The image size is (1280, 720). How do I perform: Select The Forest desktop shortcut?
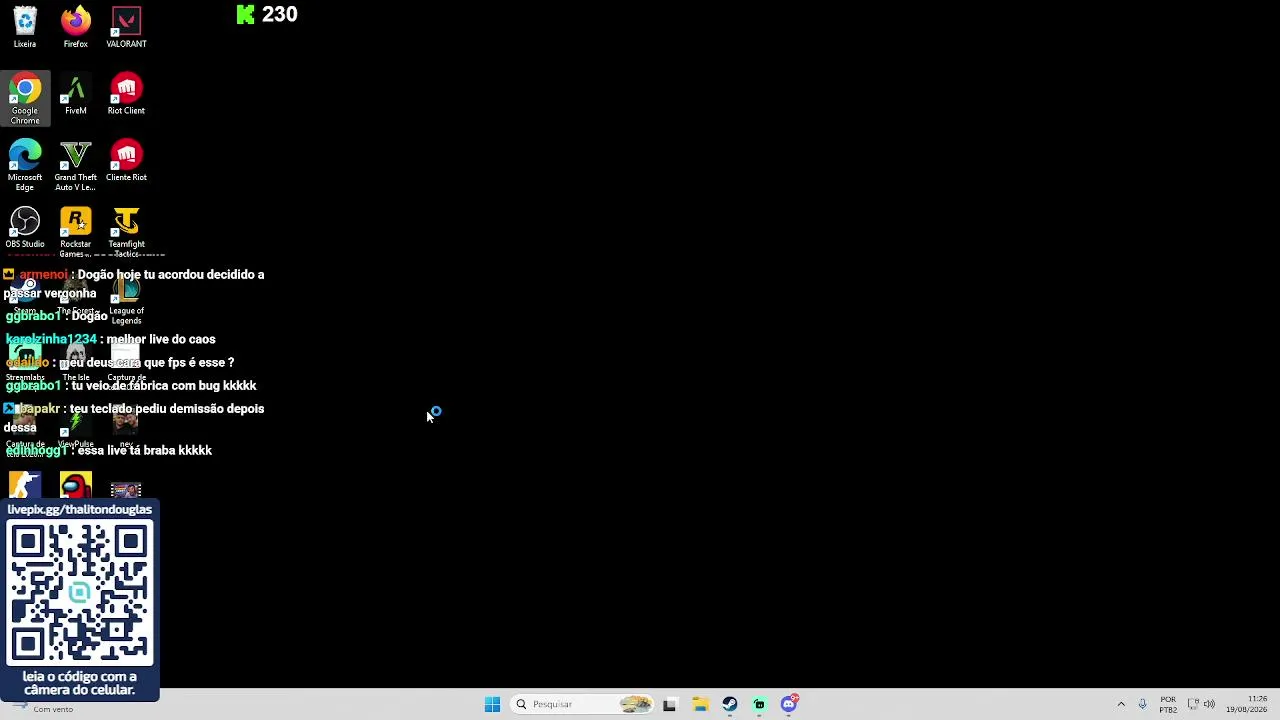[76, 297]
